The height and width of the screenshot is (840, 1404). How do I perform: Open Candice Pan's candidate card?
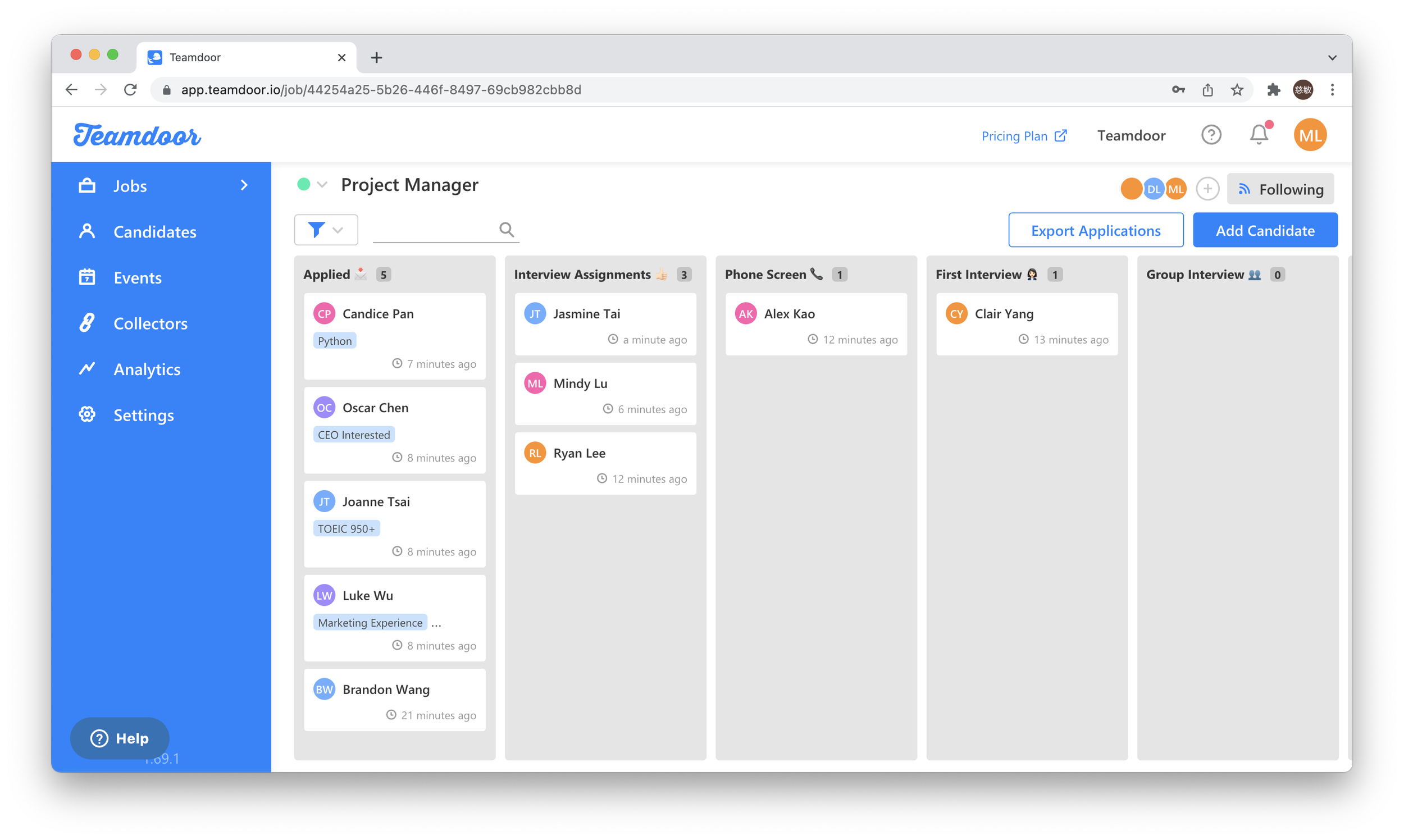pos(395,336)
